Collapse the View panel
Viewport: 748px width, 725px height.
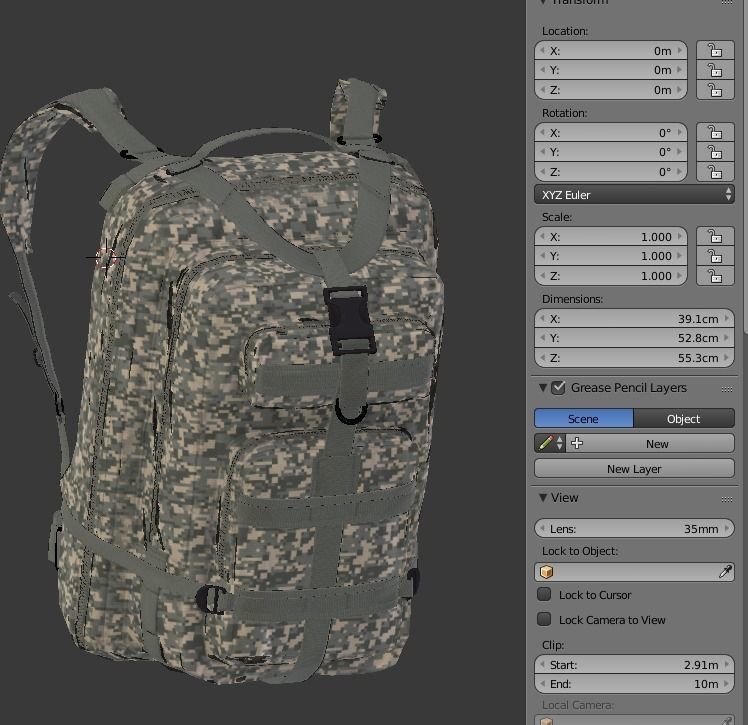click(543, 497)
